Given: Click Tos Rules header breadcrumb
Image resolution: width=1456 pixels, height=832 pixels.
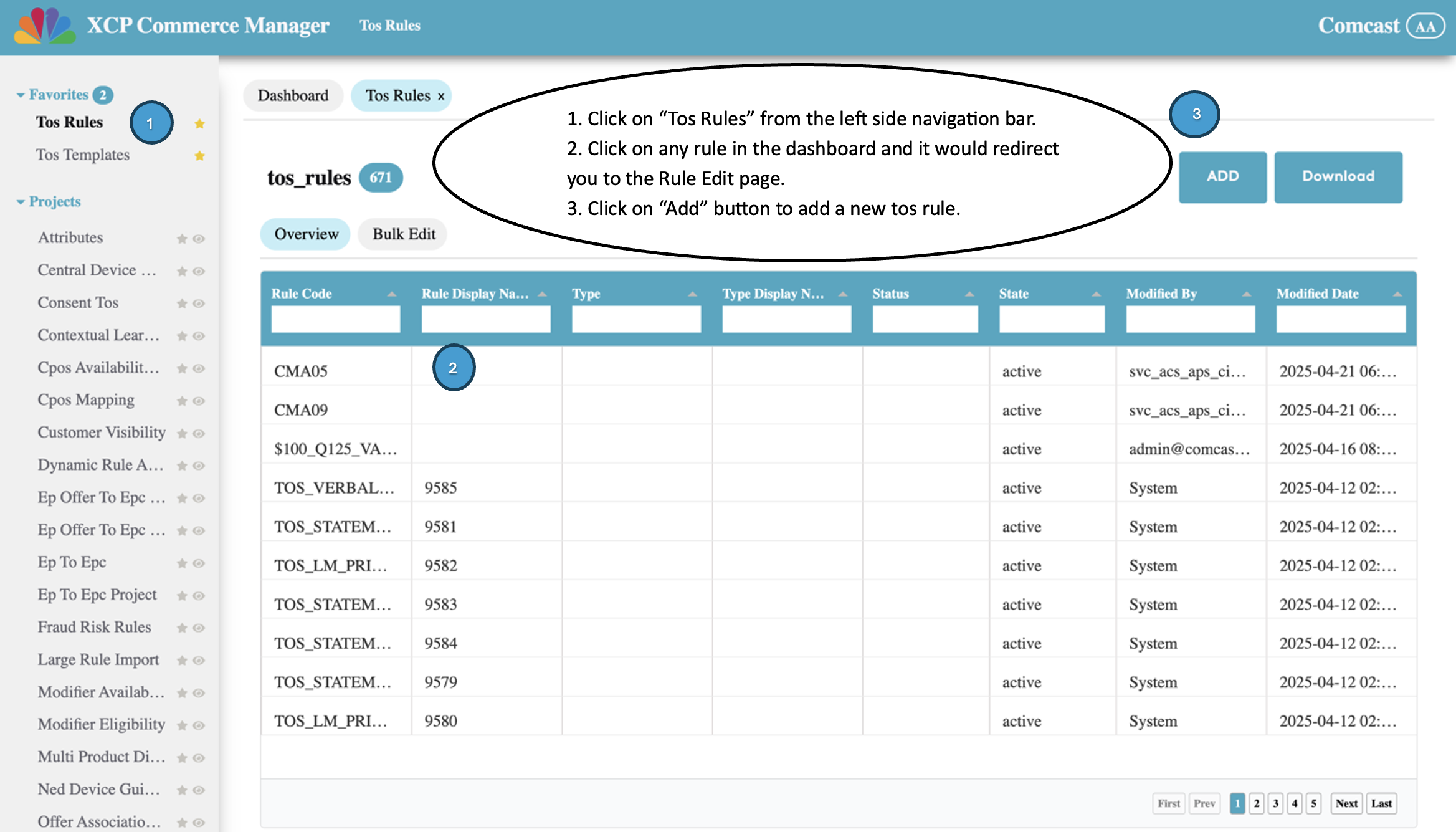Looking at the screenshot, I should [390, 26].
